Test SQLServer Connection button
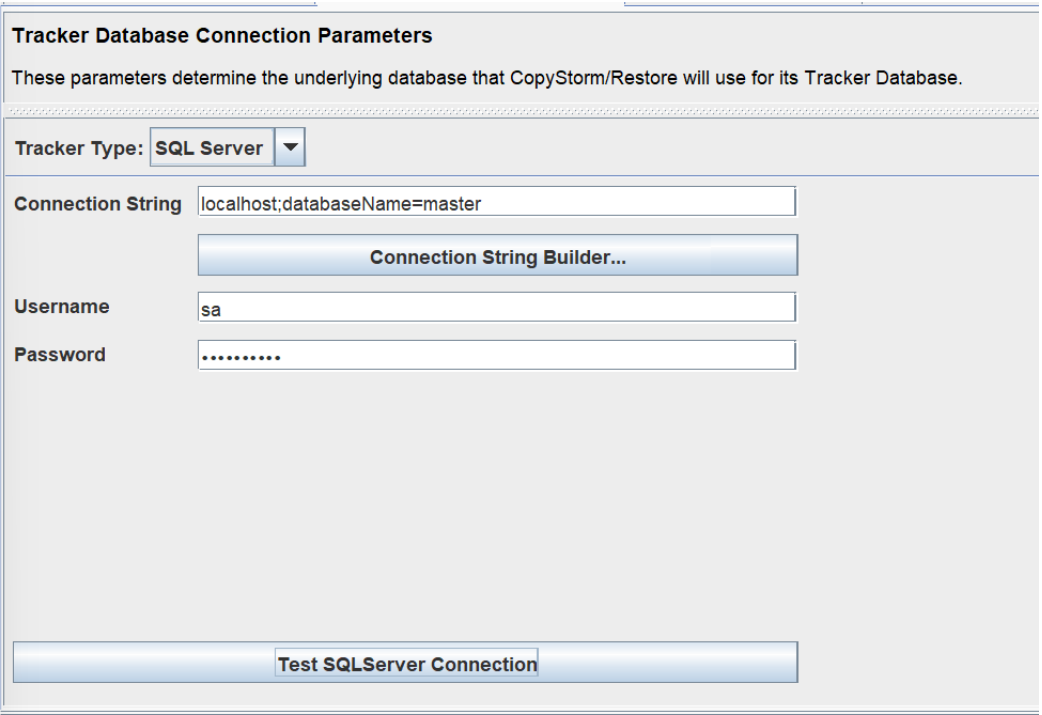Viewport: 1042px width, 715px height. (x=405, y=663)
